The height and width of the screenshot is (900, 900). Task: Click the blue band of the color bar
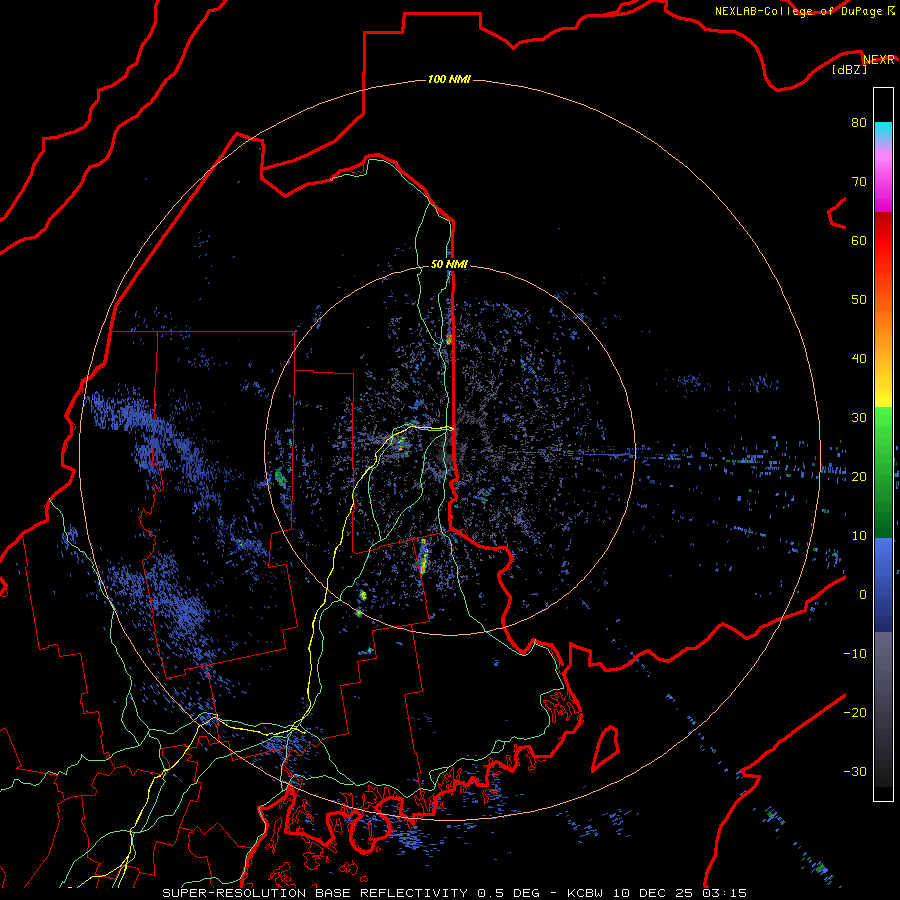pyautogui.click(x=883, y=583)
